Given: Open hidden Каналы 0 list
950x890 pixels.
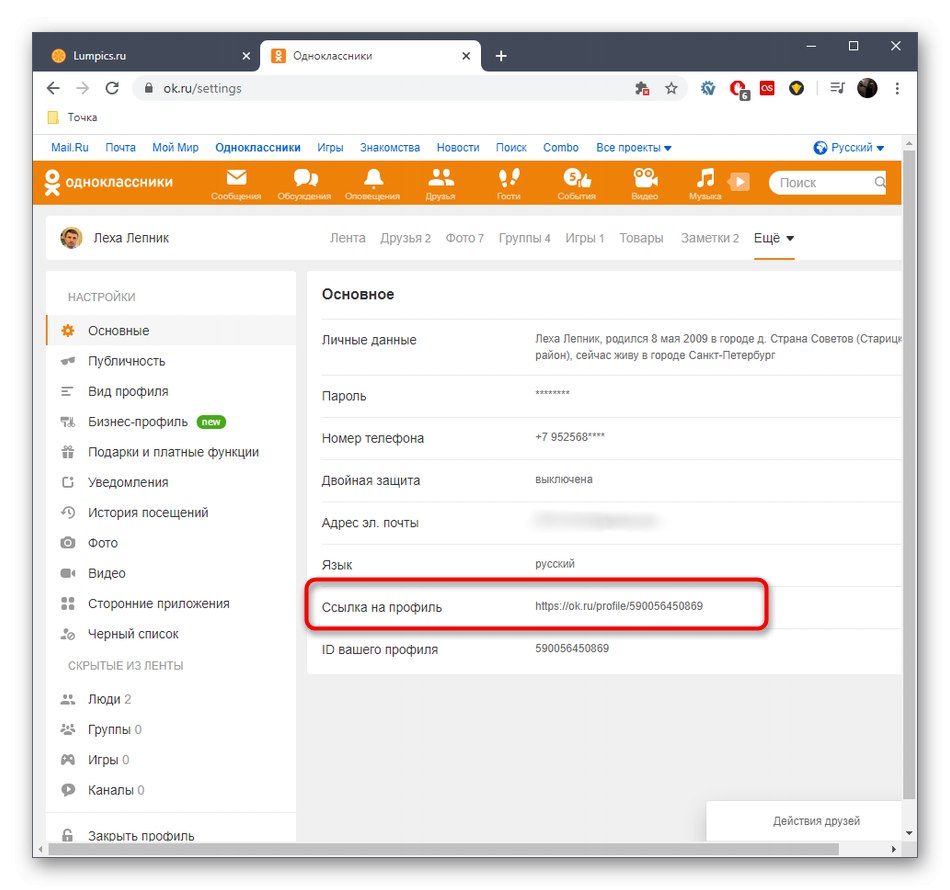Looking at the screenshot, I should click(171, 790).
